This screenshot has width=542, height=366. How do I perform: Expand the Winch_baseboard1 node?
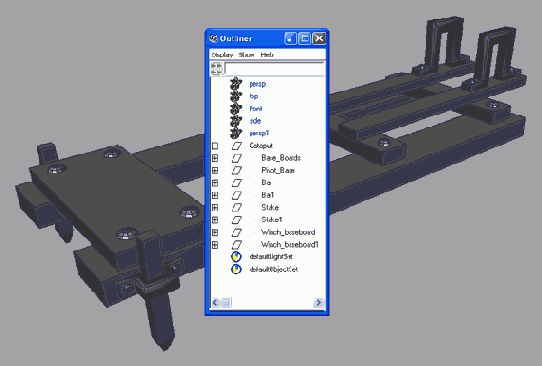[215, 245]
